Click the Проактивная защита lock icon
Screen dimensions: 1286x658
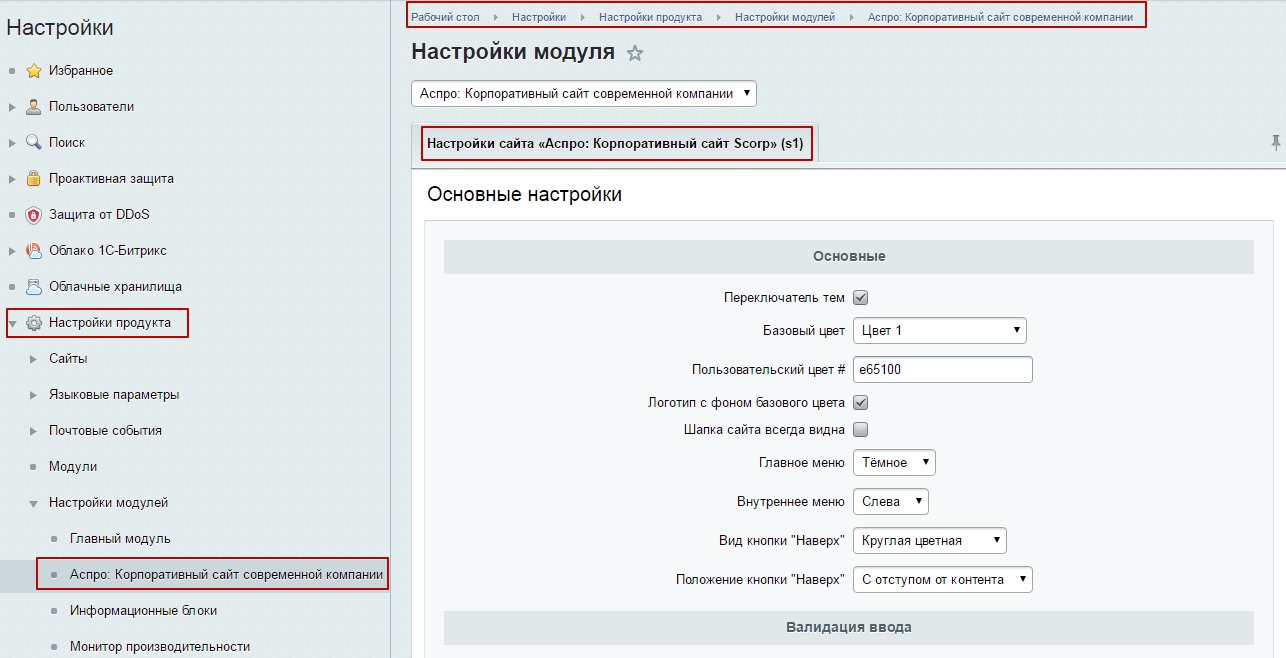[33, 179]
